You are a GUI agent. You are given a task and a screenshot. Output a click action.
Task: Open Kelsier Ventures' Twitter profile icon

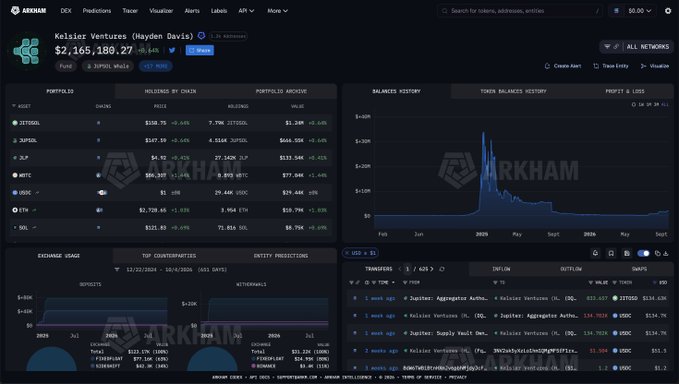pyautogui.click(x=172, y=50)
